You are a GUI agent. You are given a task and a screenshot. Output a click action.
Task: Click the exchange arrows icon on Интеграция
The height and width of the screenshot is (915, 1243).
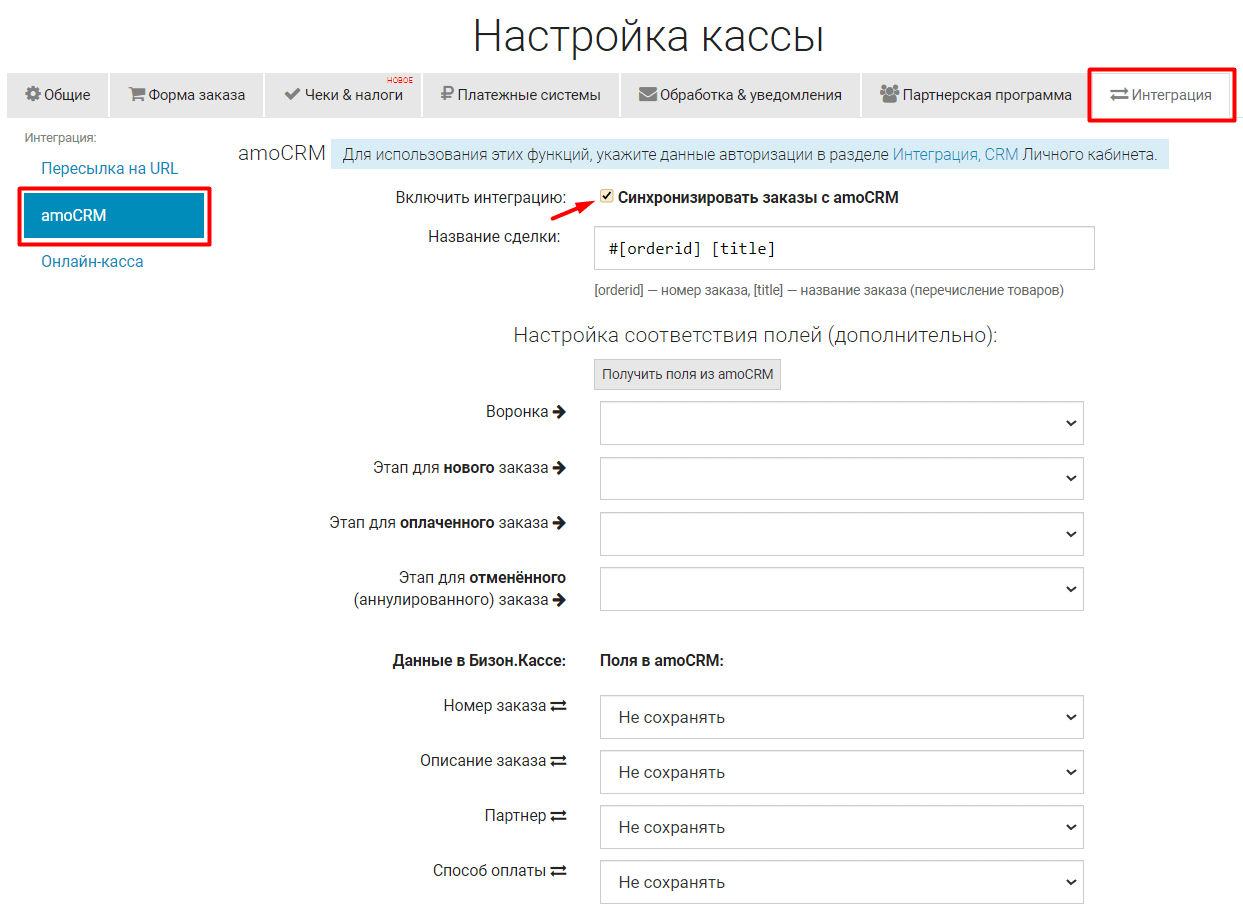coord(1119,95)
